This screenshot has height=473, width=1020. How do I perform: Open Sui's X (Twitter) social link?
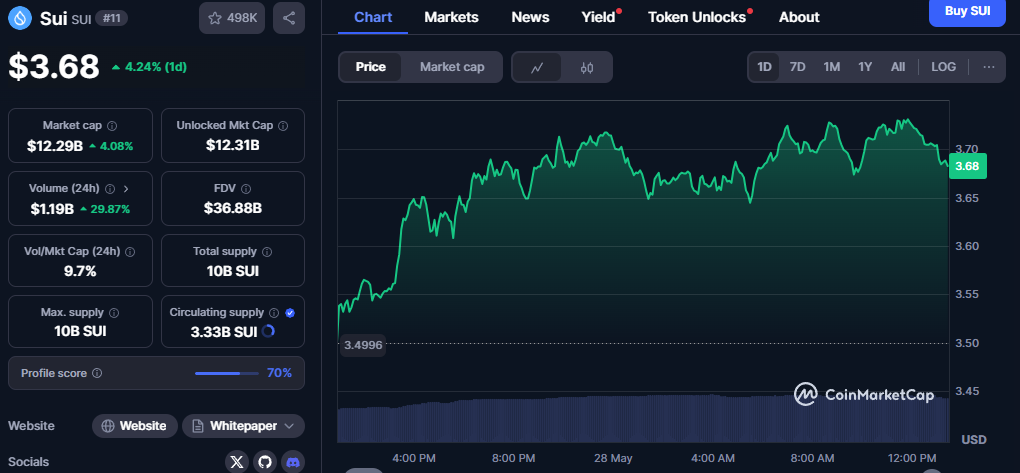click(237, 462)
